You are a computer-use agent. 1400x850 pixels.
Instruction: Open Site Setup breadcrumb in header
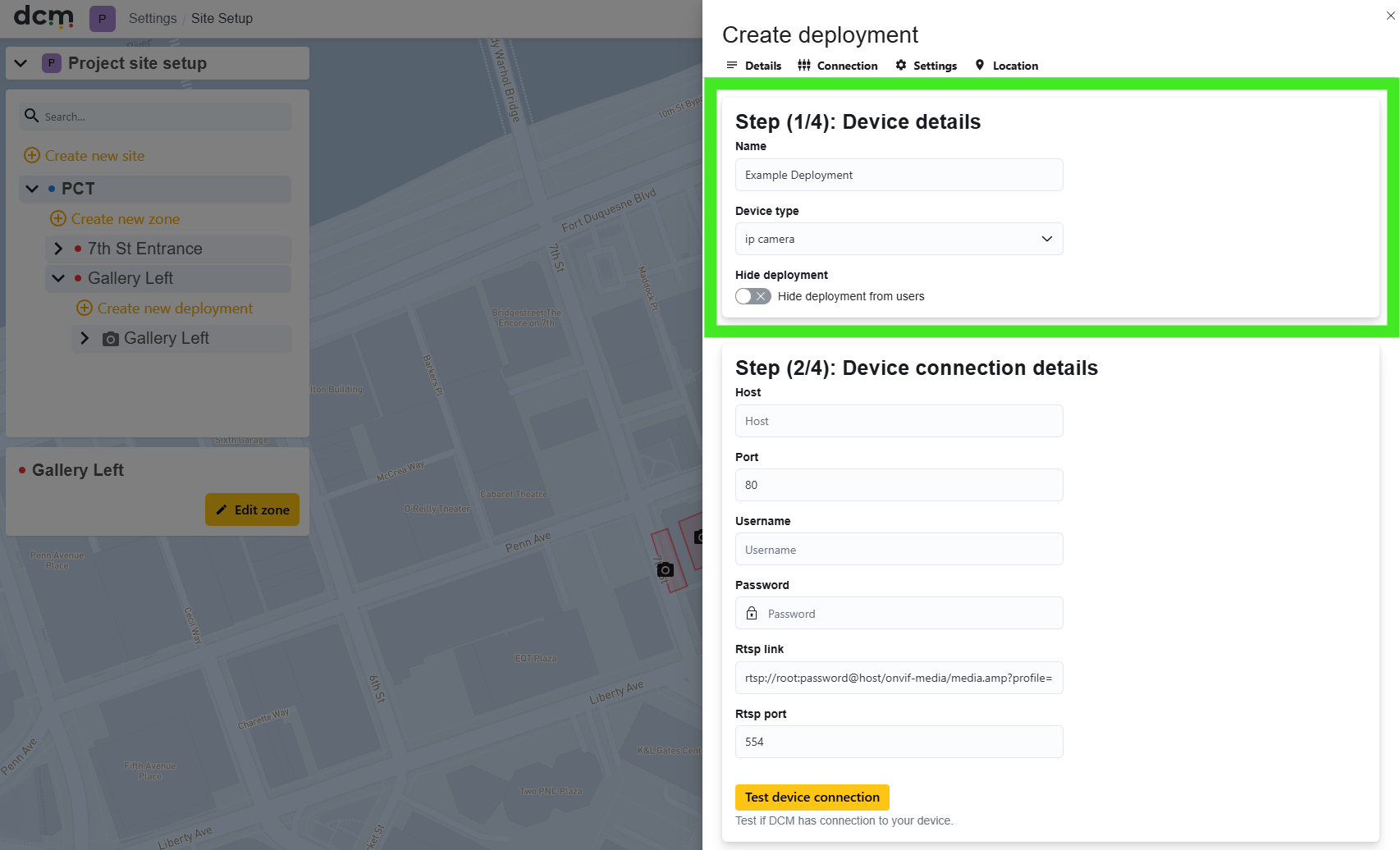coord(222,18)
